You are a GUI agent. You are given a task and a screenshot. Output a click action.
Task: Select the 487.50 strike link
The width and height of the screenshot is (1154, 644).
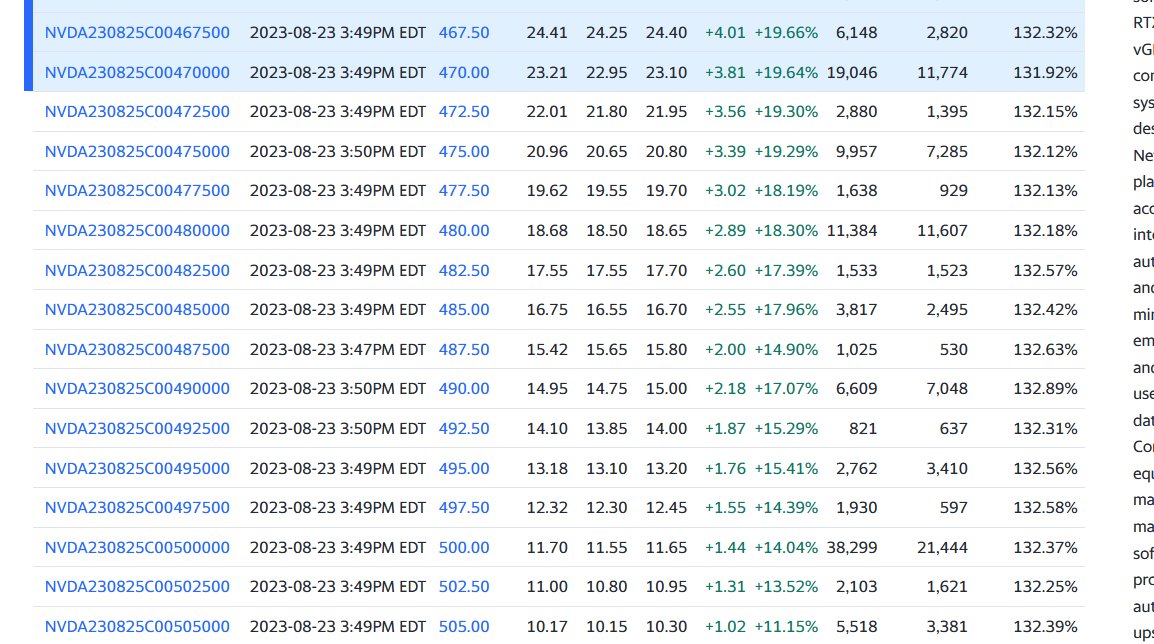(464, 350)
